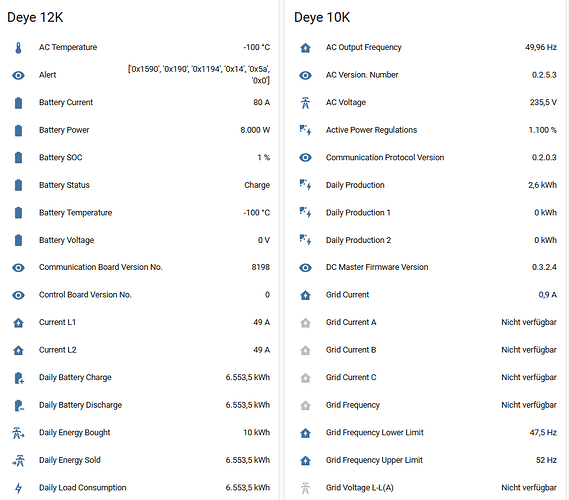This screenshot has height=500, width=569.
Task: Click the battery icon for Battery Status
Action: [x=19, y=185]
